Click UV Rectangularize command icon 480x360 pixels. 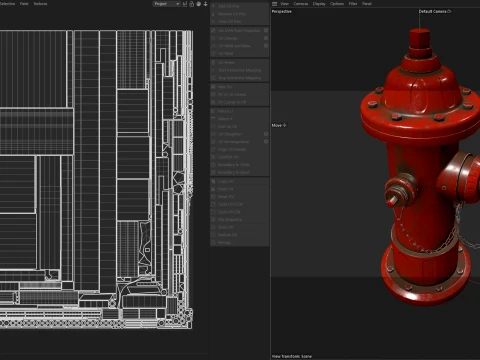click(214, 142)
